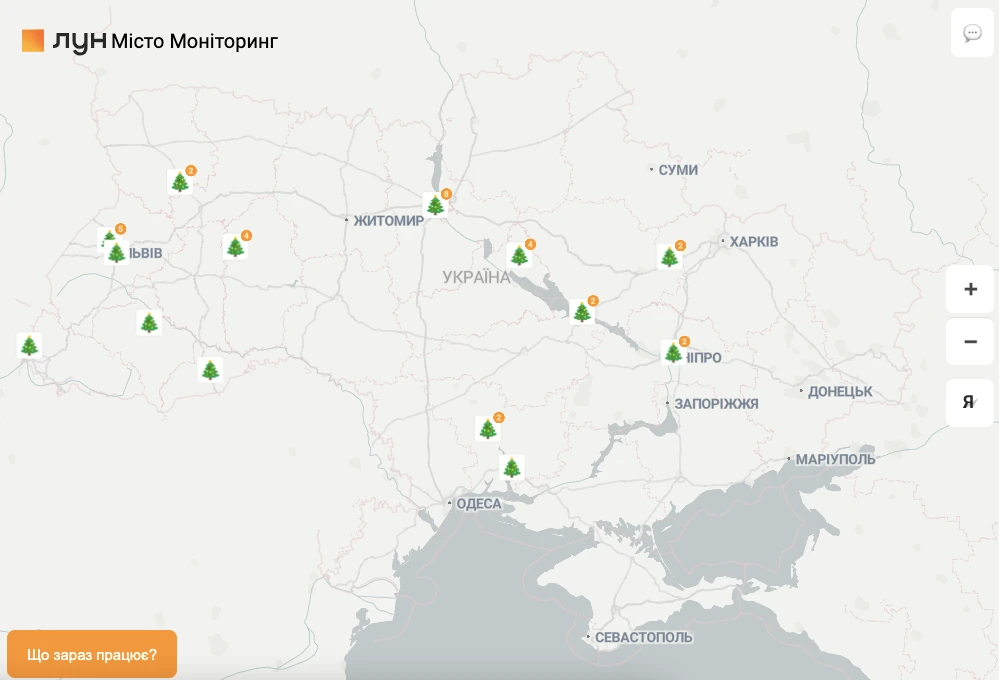The height and width of the screenshot is (680, 999).
Task: Select tree marker with badge 2 north of Одеса
Action: pyautogui.click(x=488, y=429)
